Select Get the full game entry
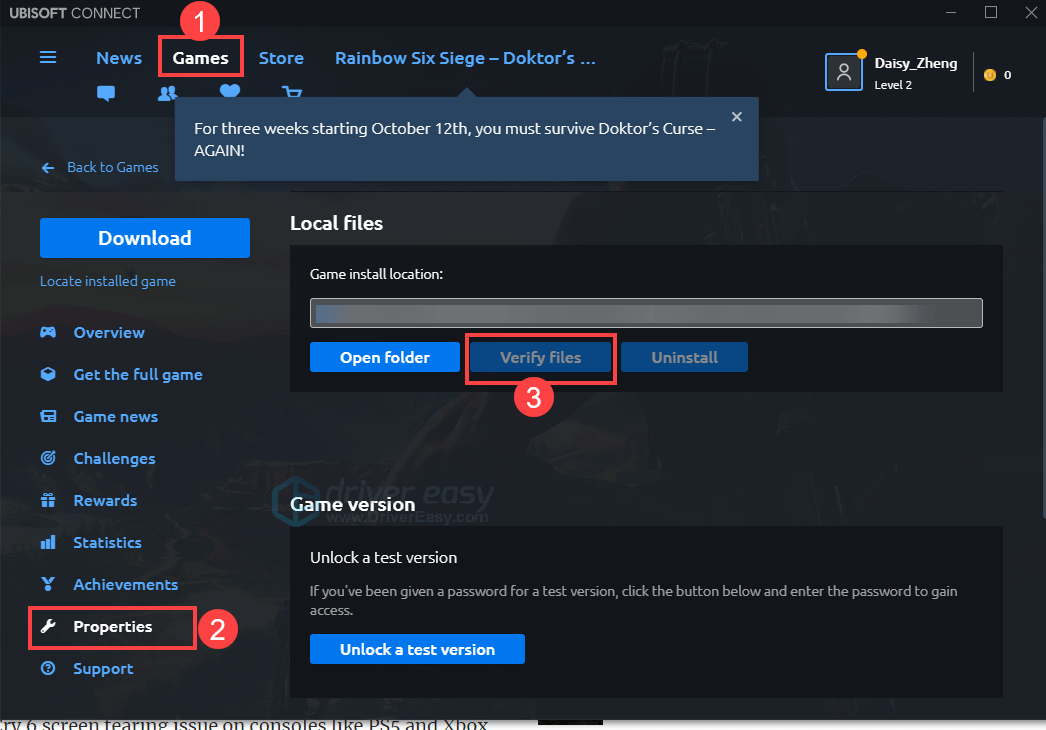The height and width of the screenshot is (730, 1046). tap(138, 374)
